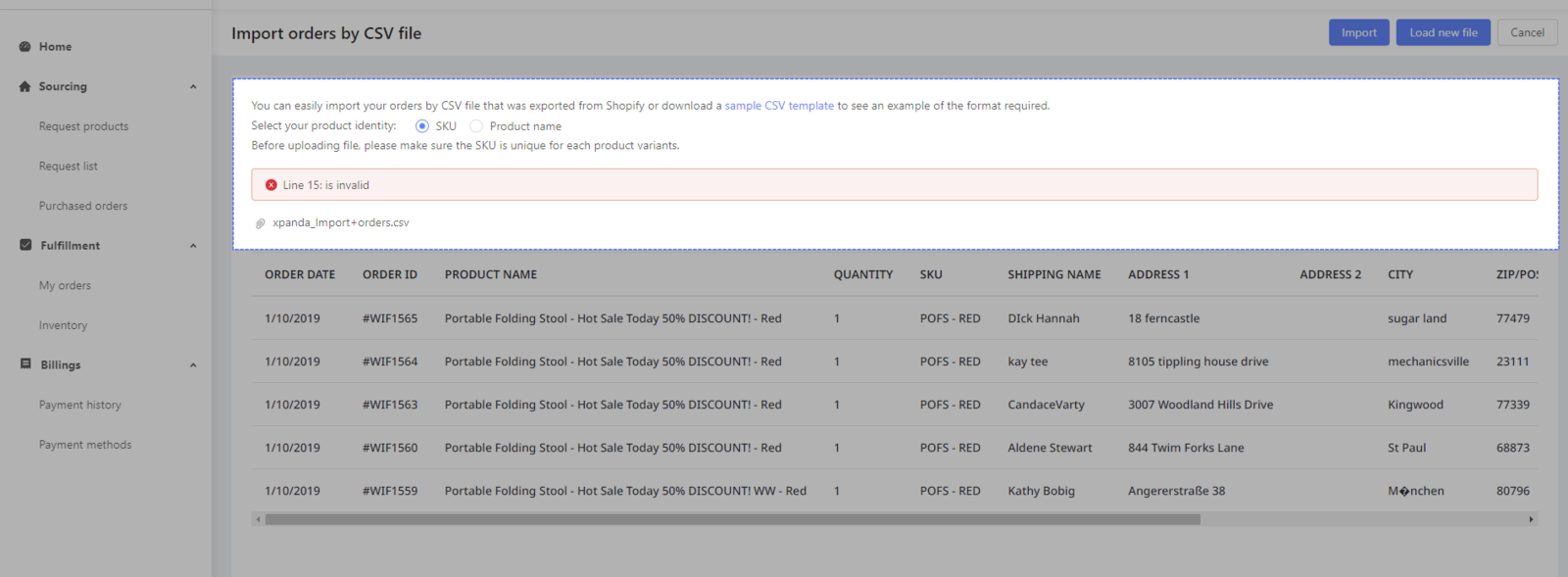Click address Angererstraße 38

[1177, 491]
